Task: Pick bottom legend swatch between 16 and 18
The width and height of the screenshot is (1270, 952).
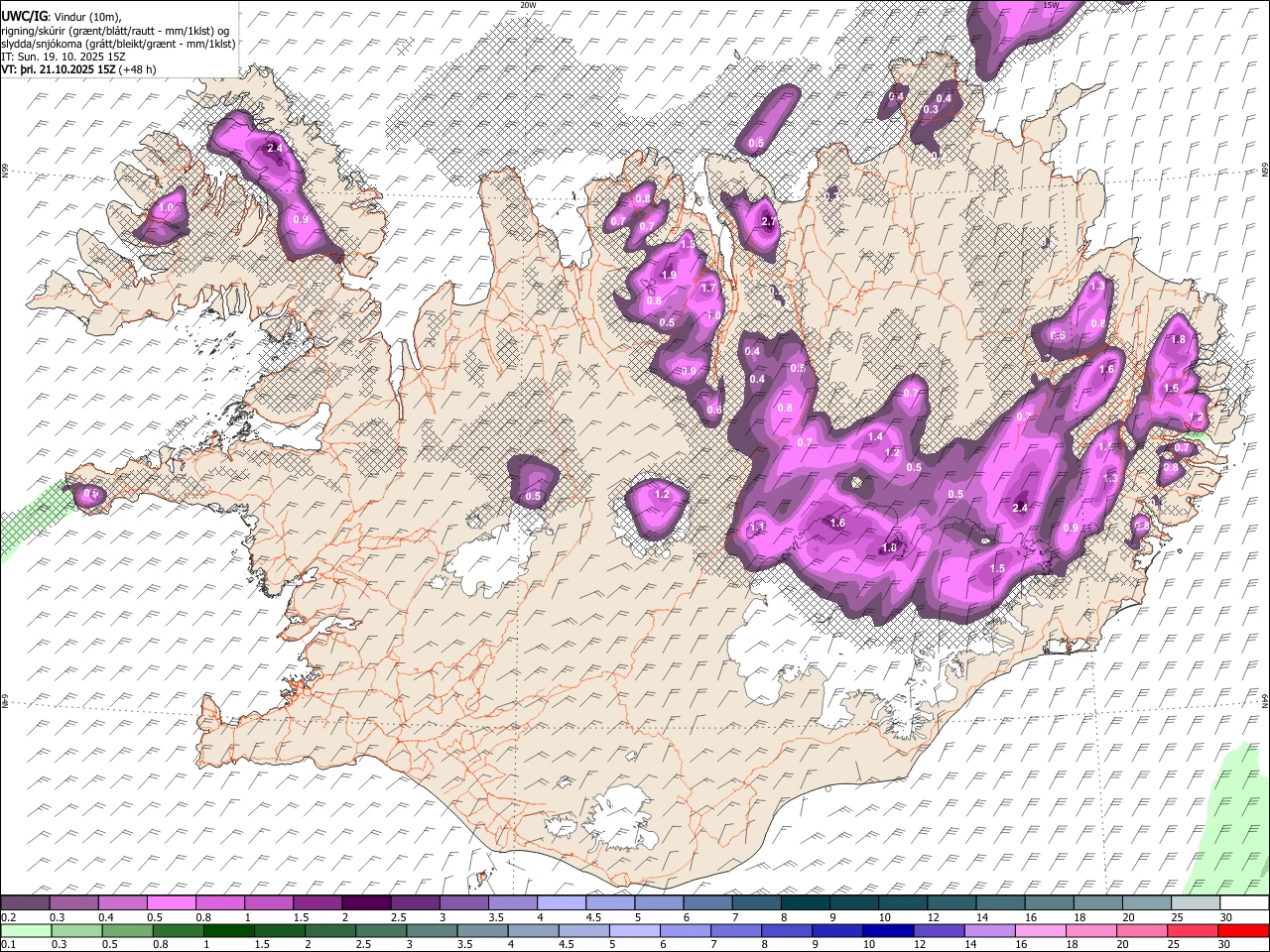Action: 1041,930
